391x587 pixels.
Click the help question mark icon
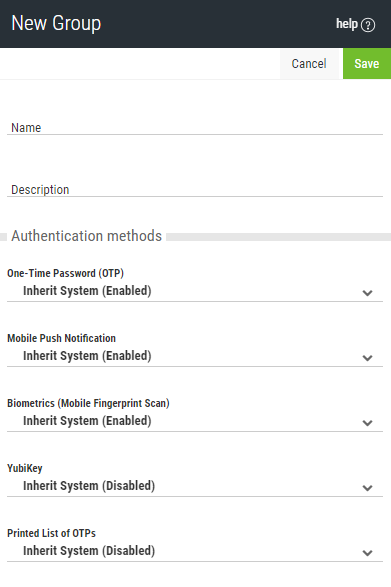(368, 25)
